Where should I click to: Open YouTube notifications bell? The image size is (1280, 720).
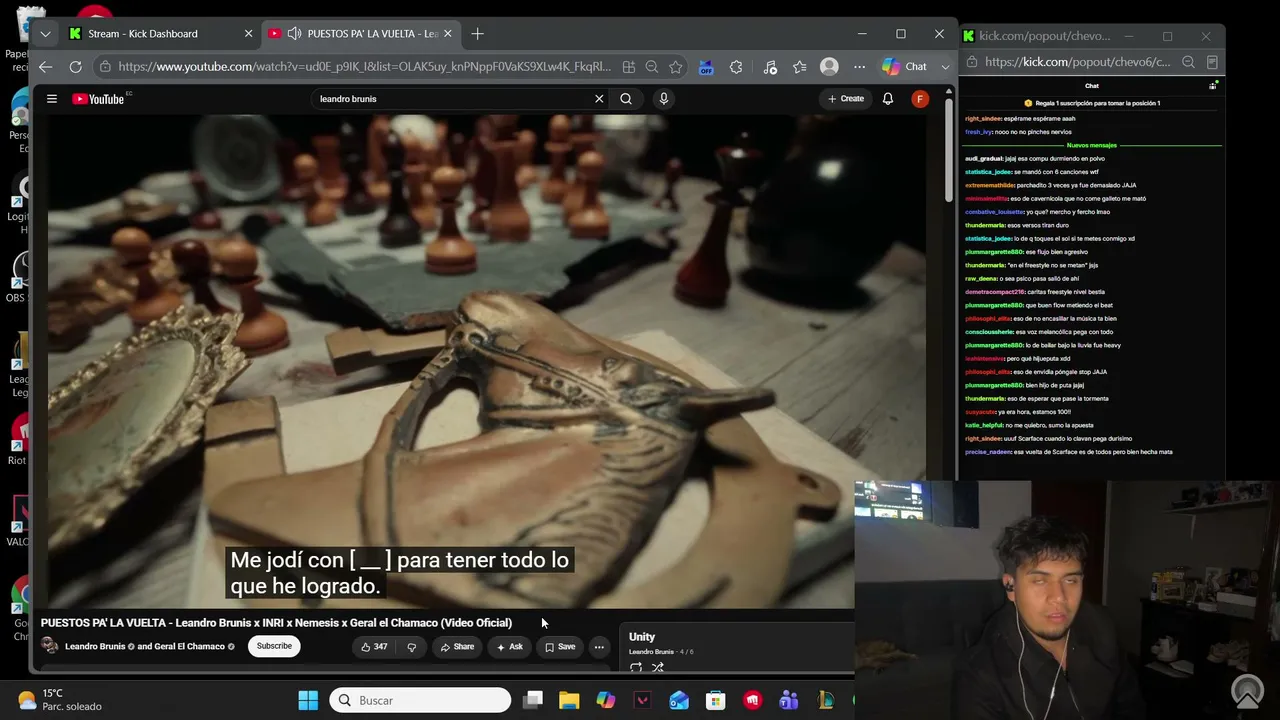(887, 99)
